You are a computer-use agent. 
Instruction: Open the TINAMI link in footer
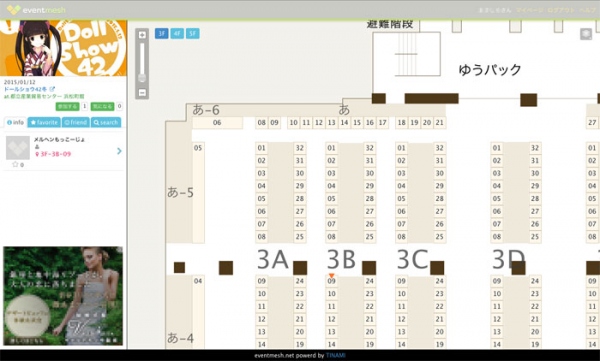click(336, 356)
